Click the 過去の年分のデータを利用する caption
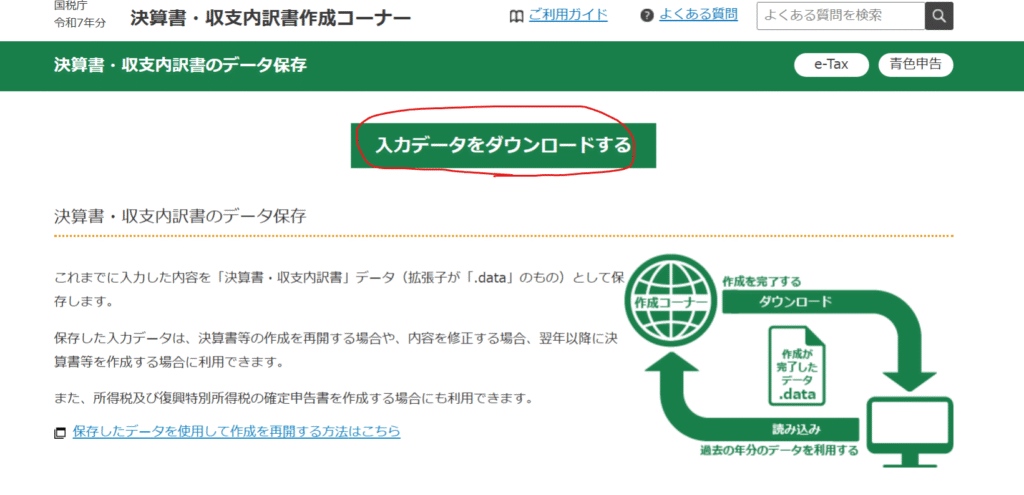The width and height of the screenshot is (1024, 495). point(779,451)
